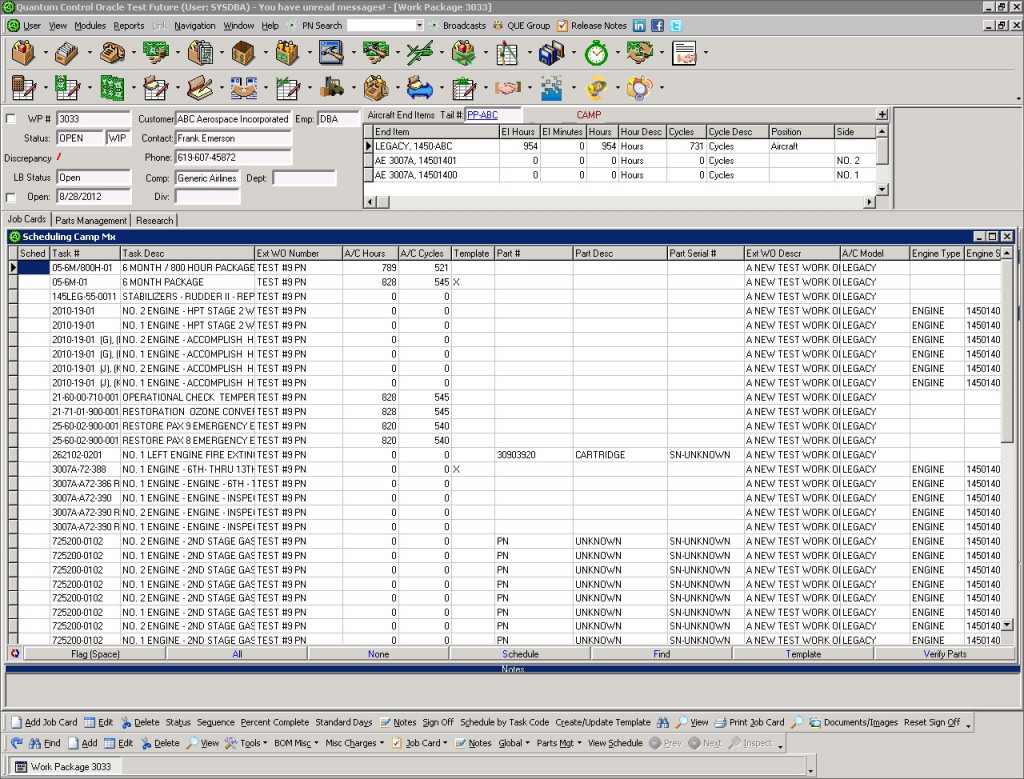Image resolution: width=1024 pixels, height=779 pixels.
Task: Click the forklift toolbar icon
Action: coord(332,88)
